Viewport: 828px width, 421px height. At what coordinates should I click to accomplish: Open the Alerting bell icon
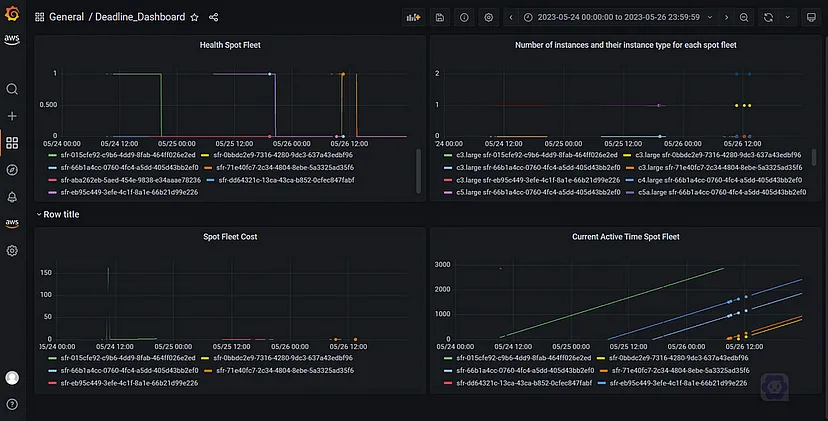[x=12, y=197]
